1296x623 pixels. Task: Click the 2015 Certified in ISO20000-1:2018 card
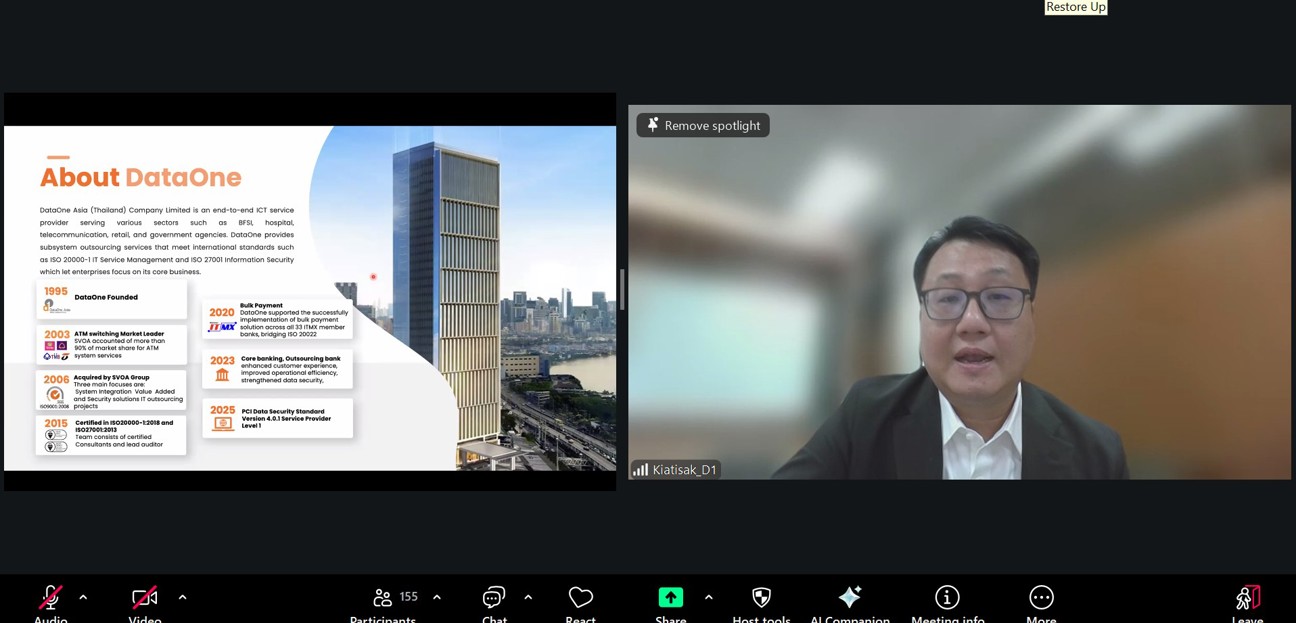[112, 436]
